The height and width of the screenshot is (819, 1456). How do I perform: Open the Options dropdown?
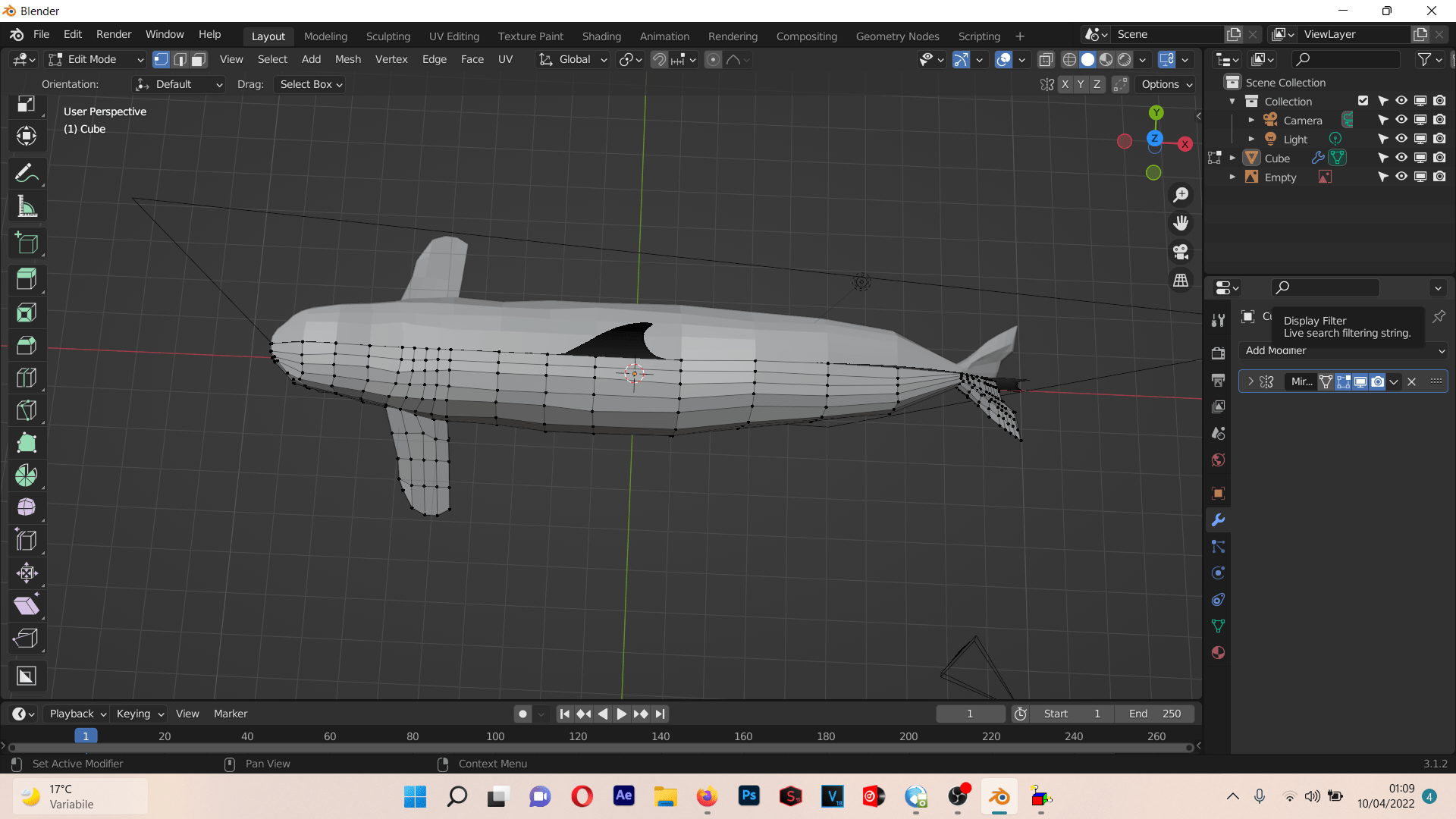click(1166, 84)
